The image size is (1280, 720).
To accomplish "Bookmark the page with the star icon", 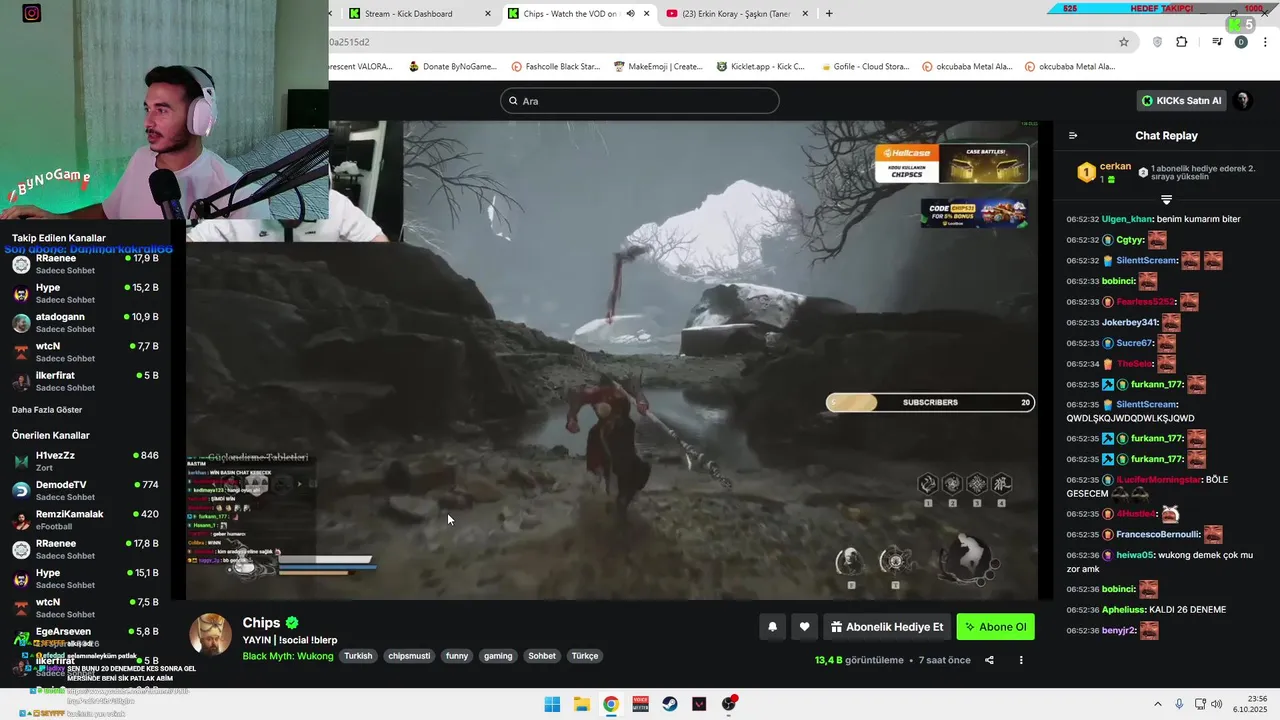I will tap(1124, 42).
